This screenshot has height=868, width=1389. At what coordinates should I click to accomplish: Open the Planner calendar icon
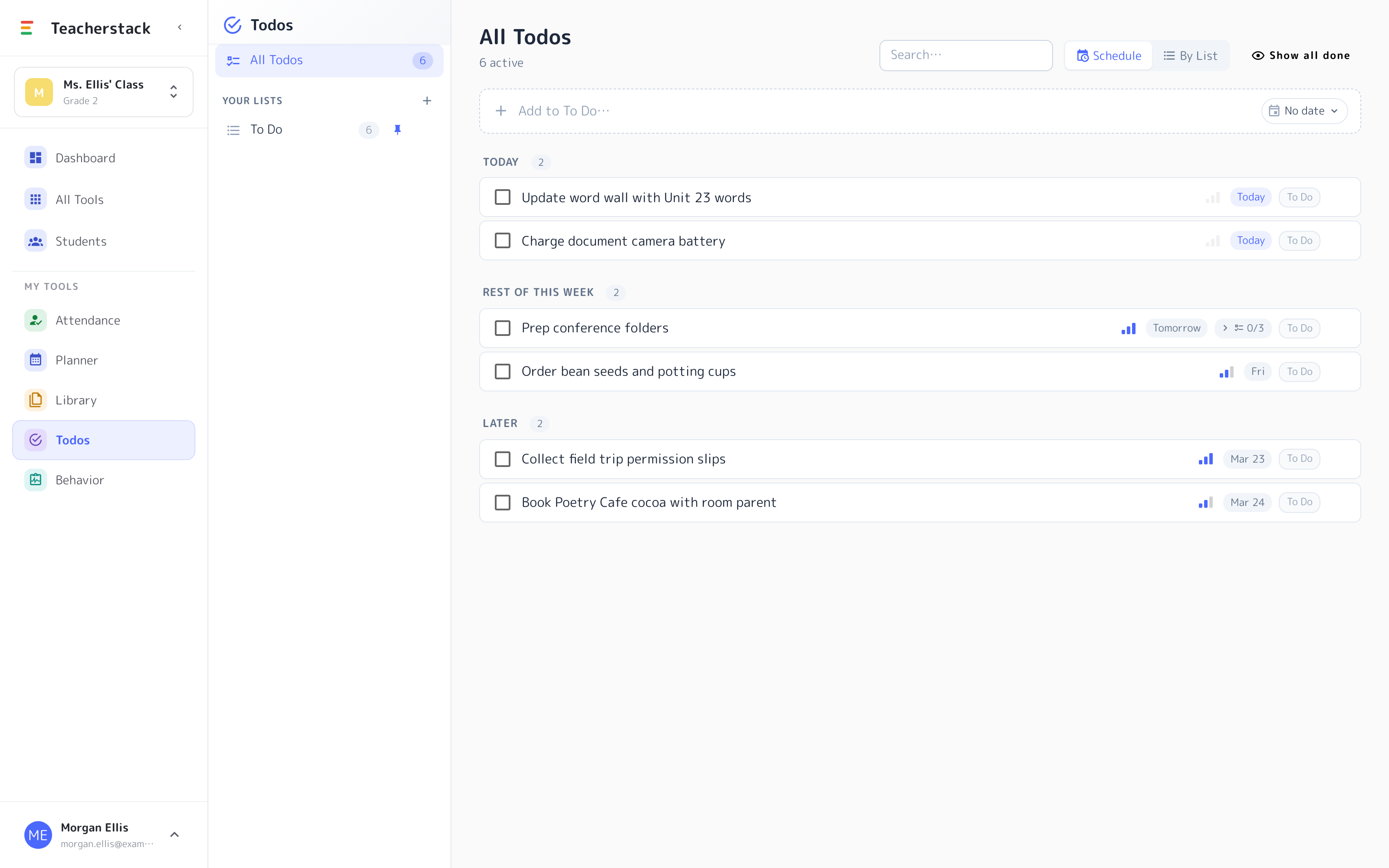[x=36, y=360]
